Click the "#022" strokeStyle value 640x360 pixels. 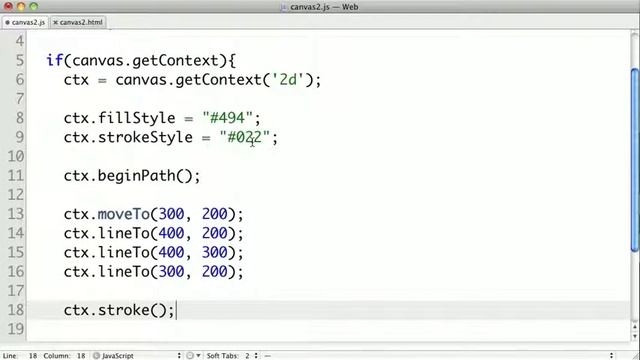click(244, 137)
